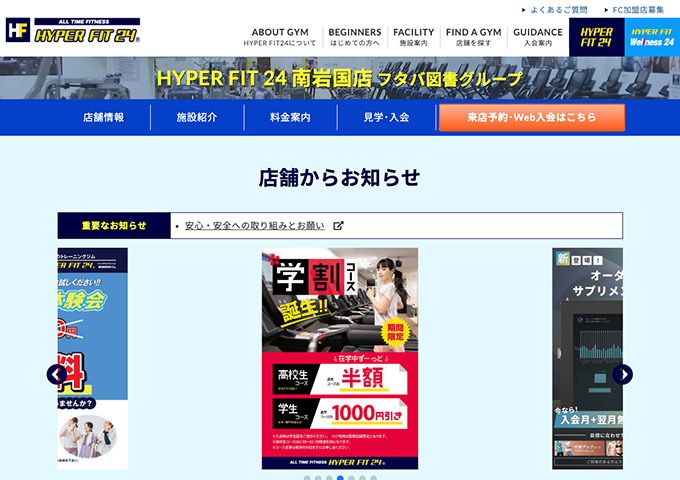This screenshot has width=680, height=480.
Task: Click the HYPER FIT 24 wordmark logo
Action: pos(87,30)
